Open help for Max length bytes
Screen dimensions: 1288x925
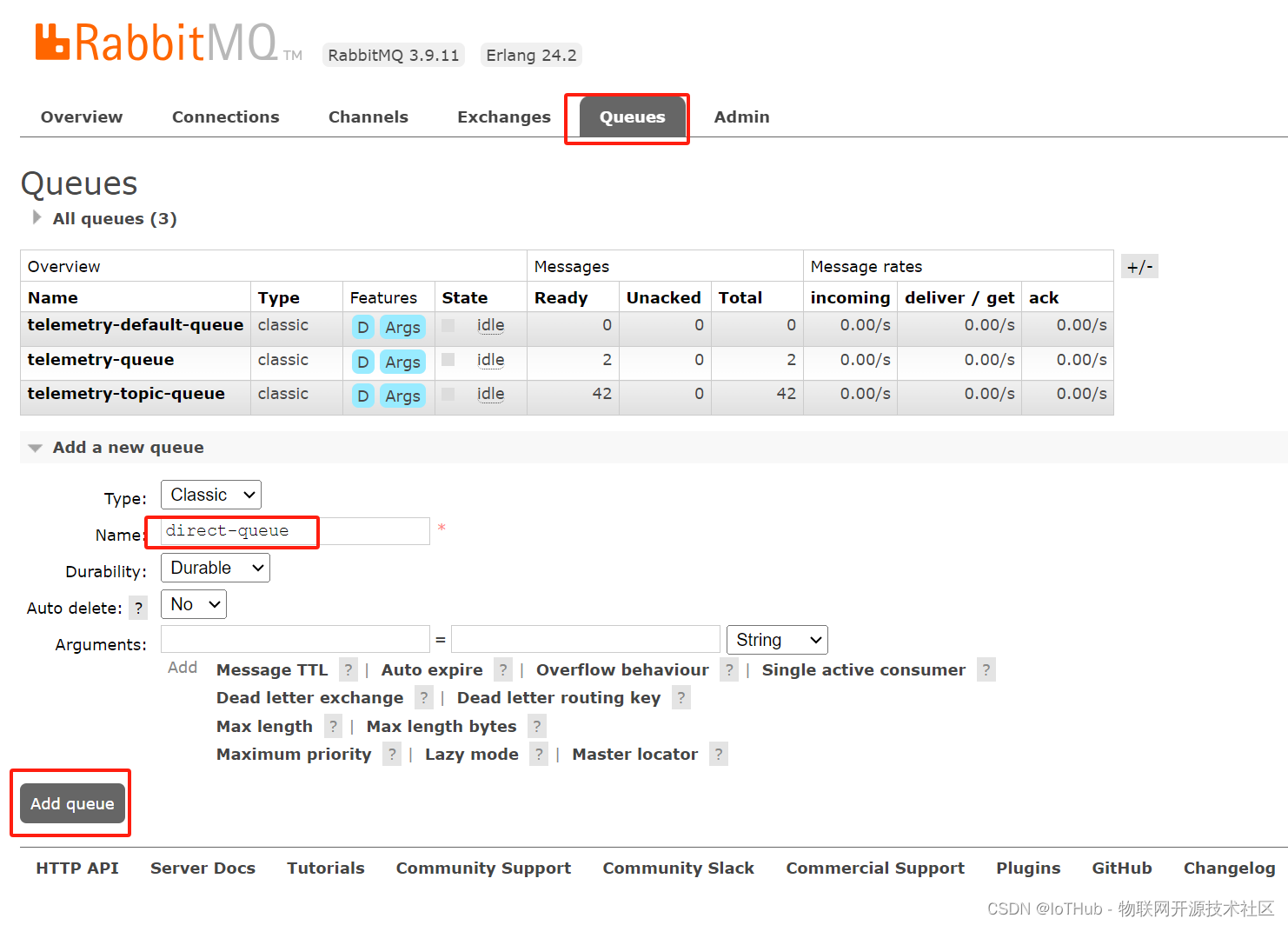coord(537,726)
